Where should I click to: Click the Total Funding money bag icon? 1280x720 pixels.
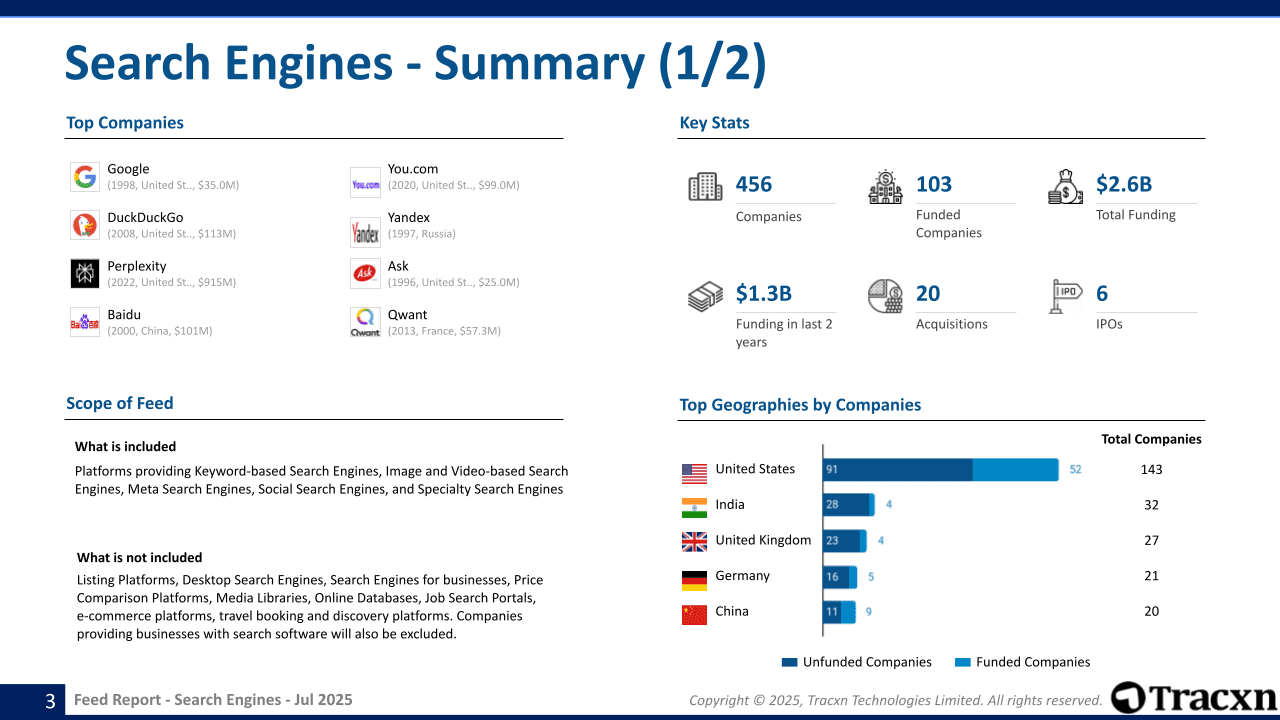coord(1065,187)
